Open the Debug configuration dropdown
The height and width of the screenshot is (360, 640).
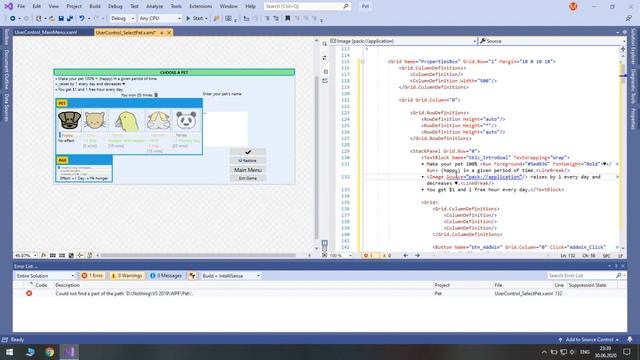coord(122,18)
